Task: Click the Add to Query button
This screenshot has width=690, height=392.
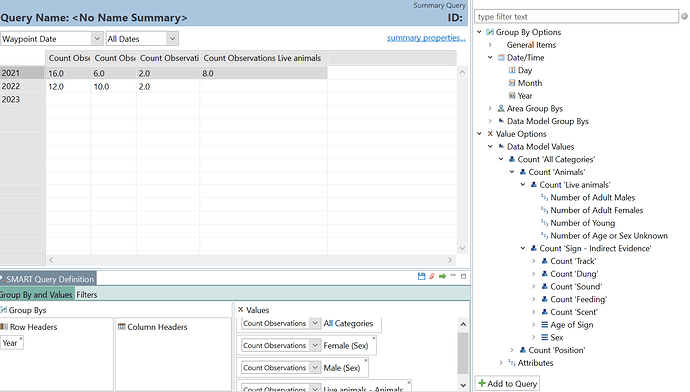Action: [x=507, y=384]
